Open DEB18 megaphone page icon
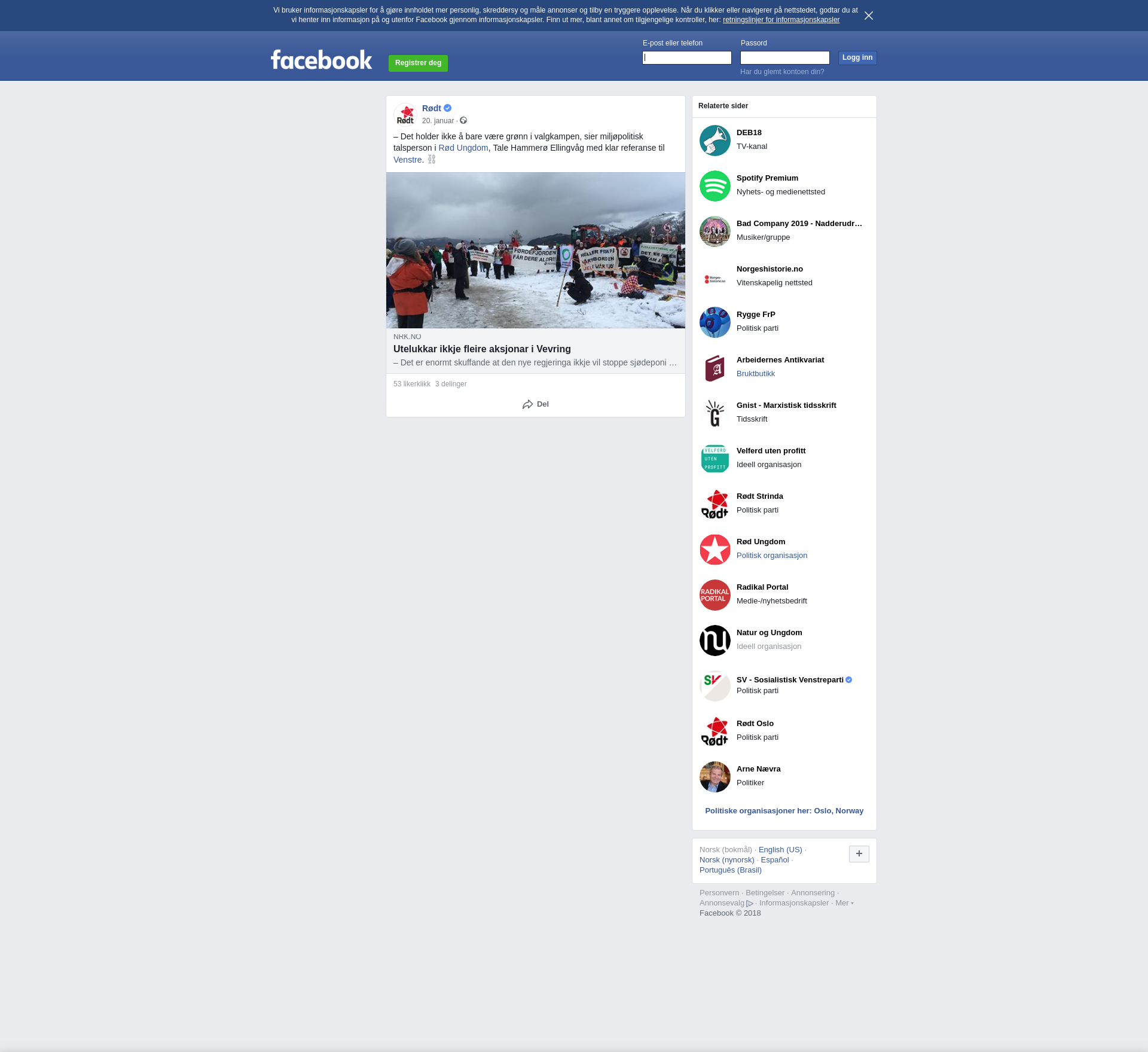1148x1052 pixels. click(715, 141)
